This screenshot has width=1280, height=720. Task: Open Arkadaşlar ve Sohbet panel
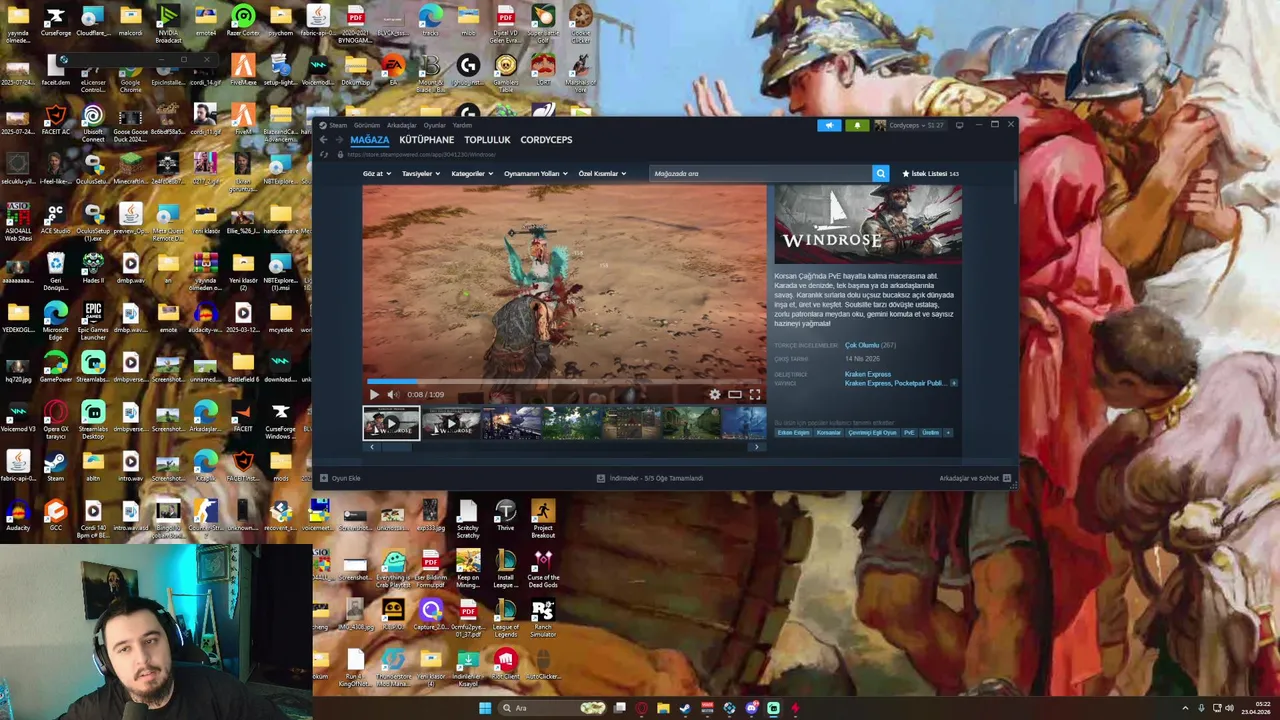click(x=975, y=479)
